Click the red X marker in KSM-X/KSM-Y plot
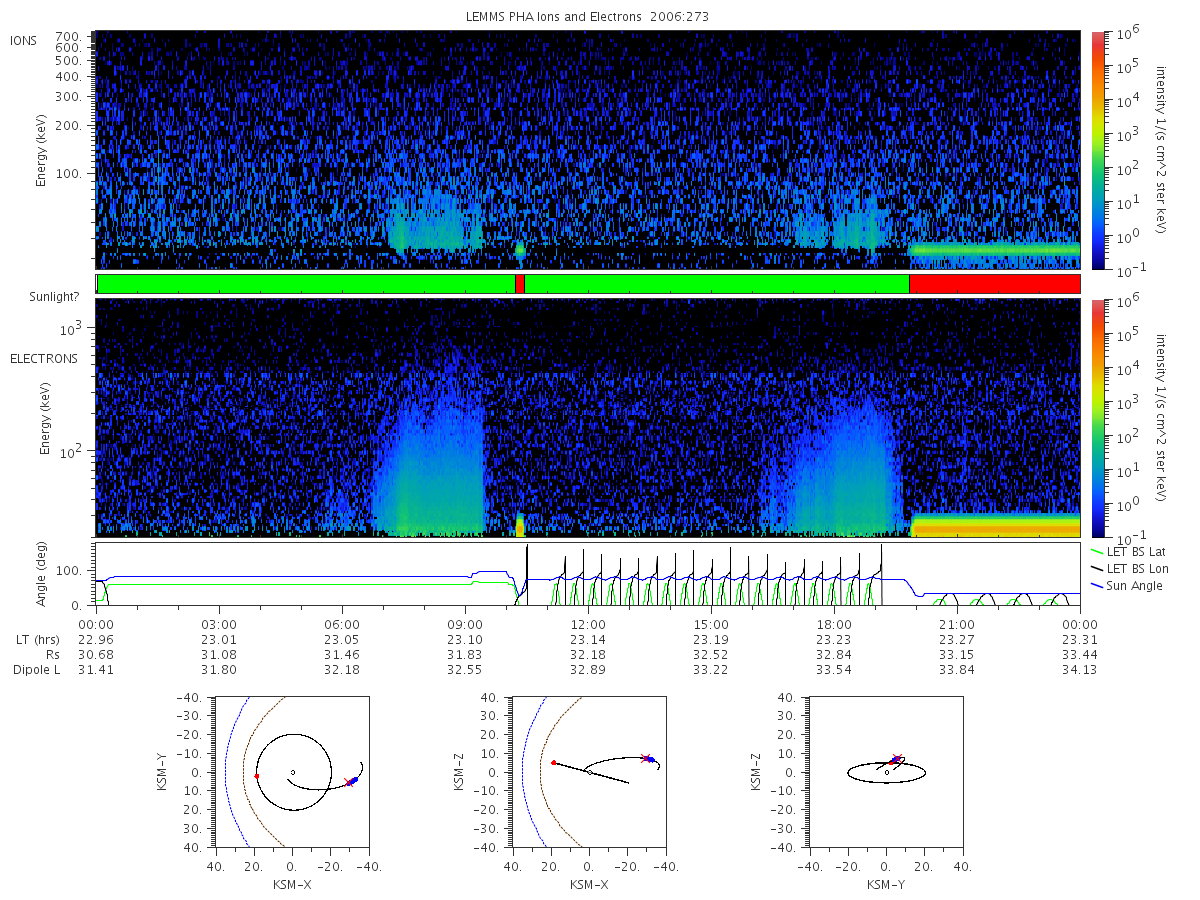The height and width of the screenshot is (900, 1200). click(348, 782)
